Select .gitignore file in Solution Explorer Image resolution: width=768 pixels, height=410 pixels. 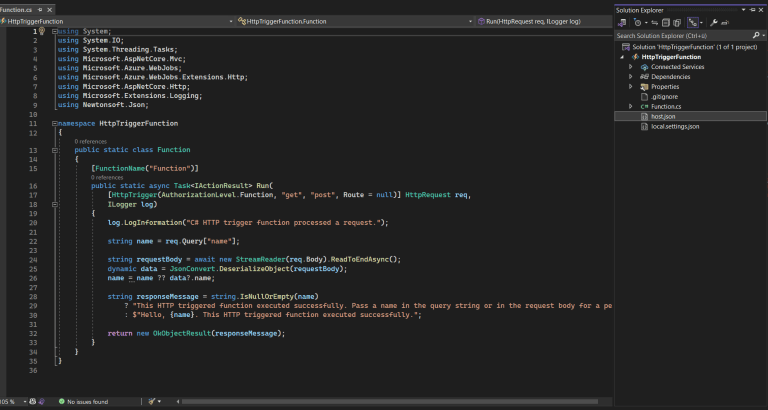665,96
